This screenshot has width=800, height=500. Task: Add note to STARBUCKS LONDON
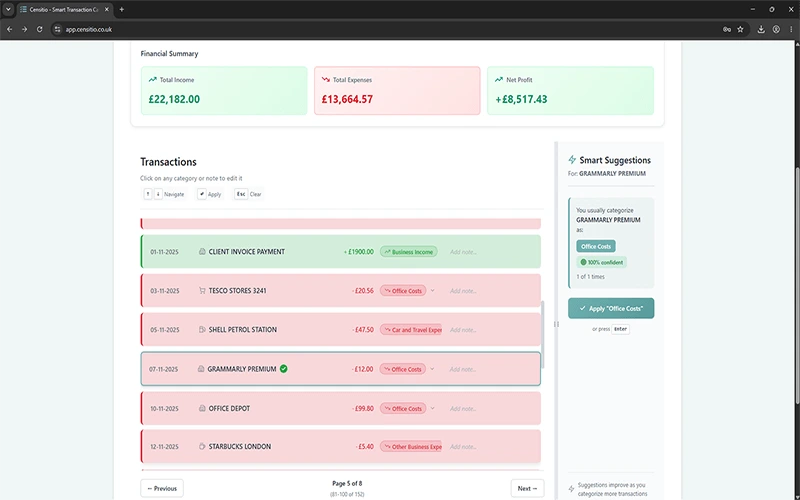tap(463, 447)
